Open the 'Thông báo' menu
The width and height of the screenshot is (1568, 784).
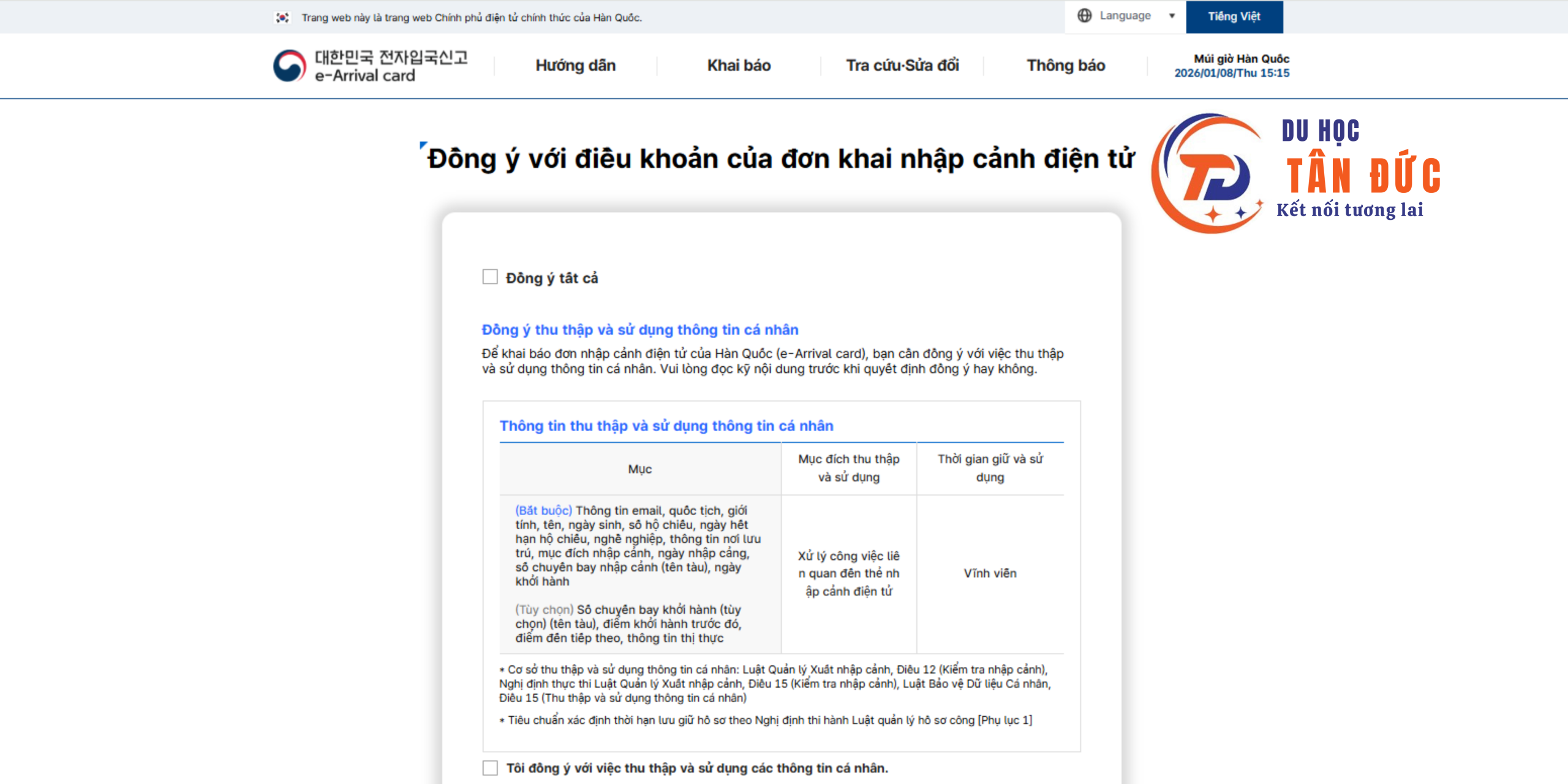[x=1066, y=66]
